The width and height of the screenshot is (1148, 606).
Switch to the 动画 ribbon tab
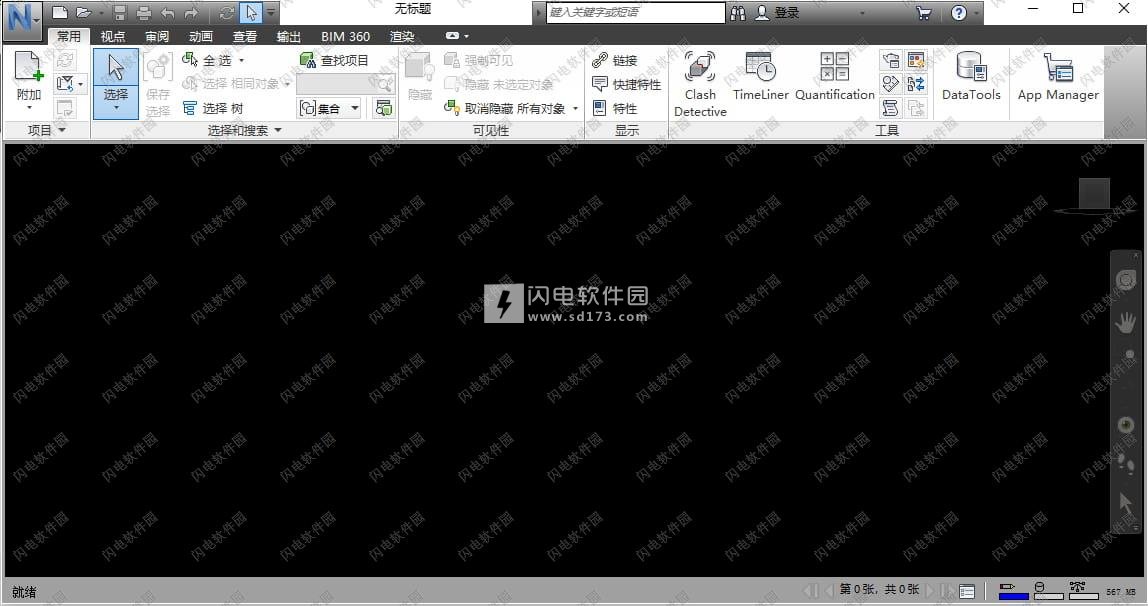click(x=201, y=36)
